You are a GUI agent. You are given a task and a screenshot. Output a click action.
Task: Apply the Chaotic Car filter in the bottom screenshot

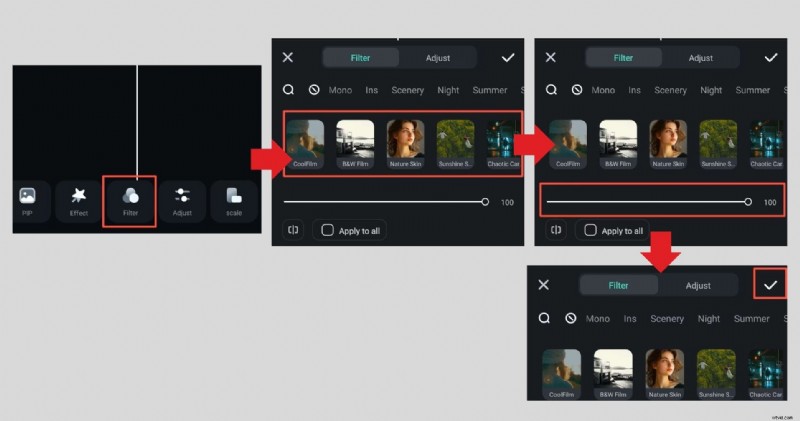765,374
